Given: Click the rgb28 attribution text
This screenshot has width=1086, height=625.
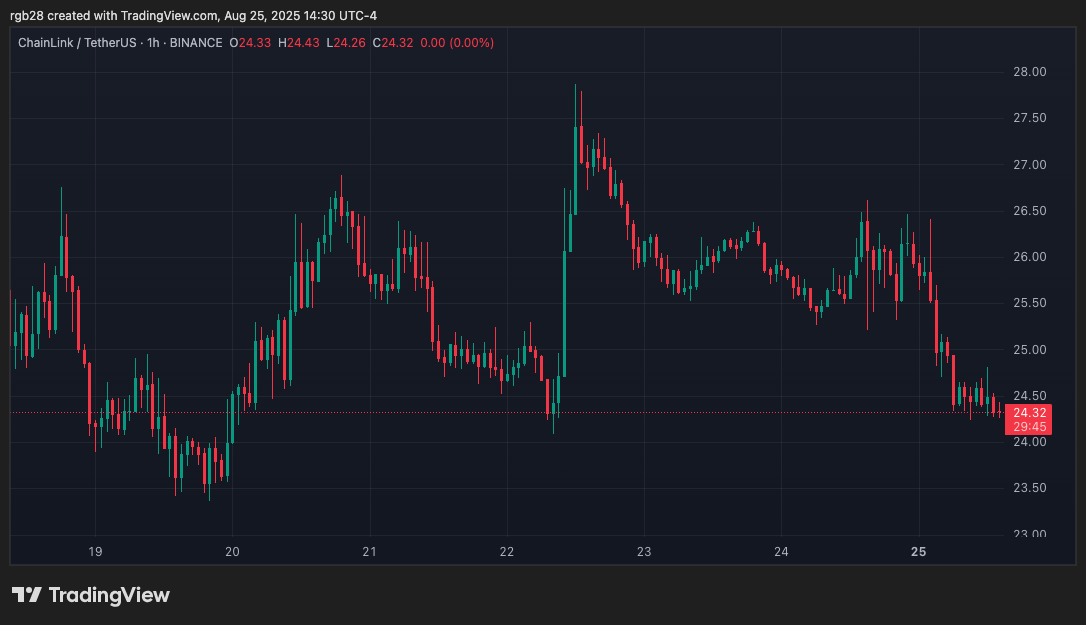Looking at the screenshot, I should click(29, 15).
